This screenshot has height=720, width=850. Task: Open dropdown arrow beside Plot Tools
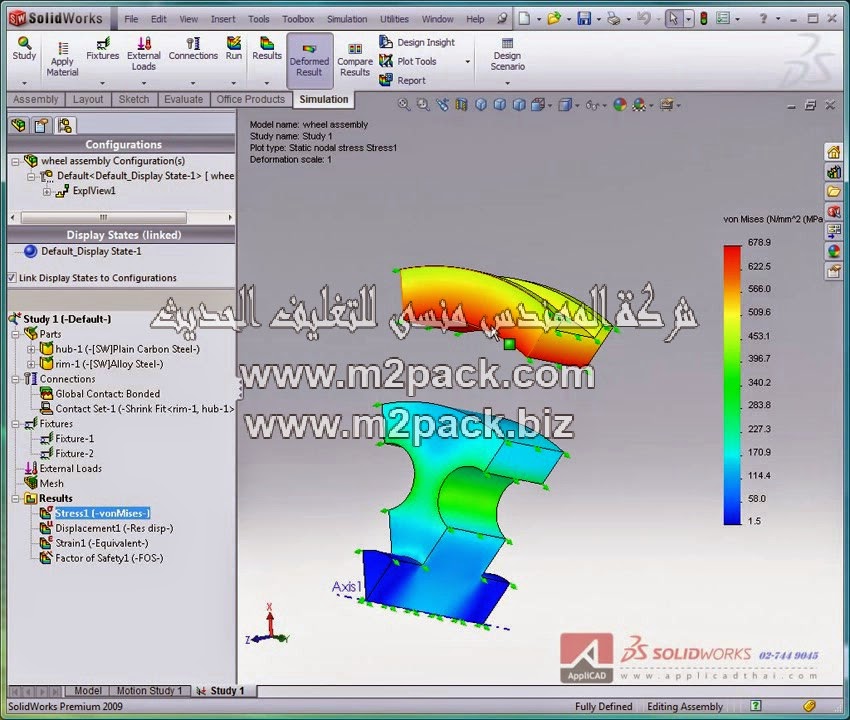click(467, 62)
